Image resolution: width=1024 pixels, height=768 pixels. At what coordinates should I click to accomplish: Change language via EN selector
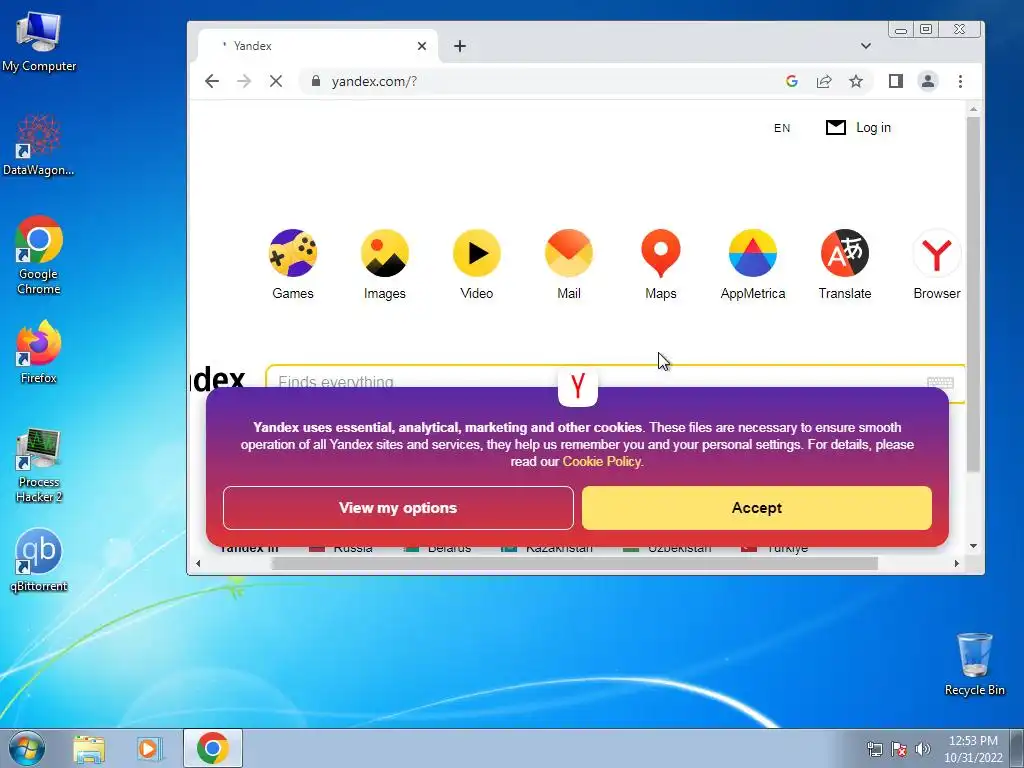pos(782,128)
